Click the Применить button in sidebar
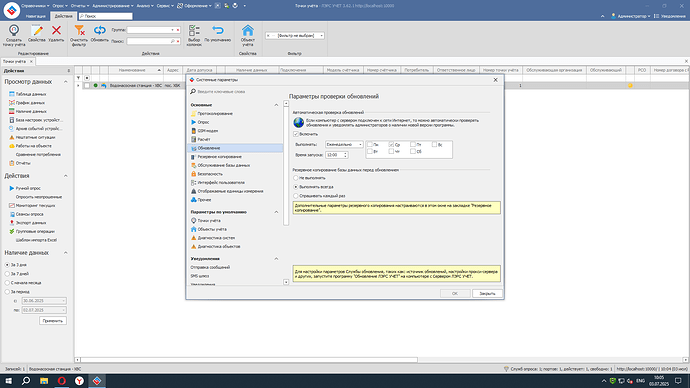 [53, 321]
